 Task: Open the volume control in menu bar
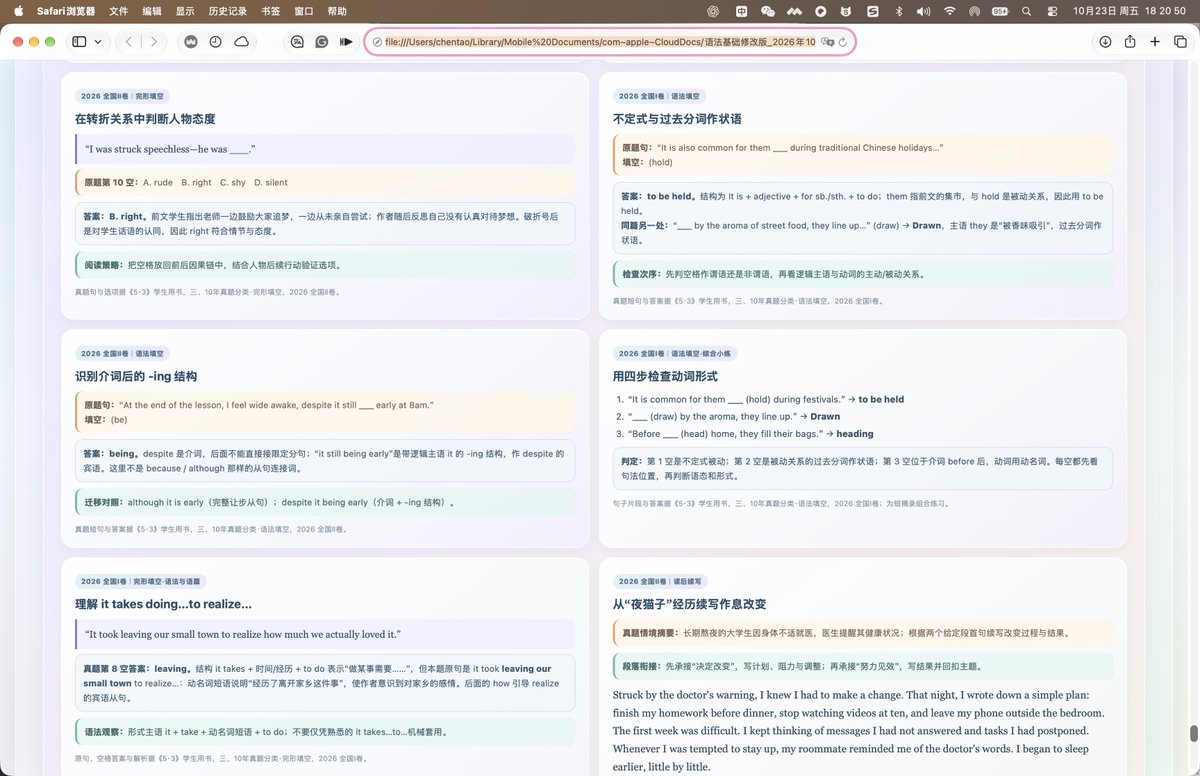(x=922, y=11)
